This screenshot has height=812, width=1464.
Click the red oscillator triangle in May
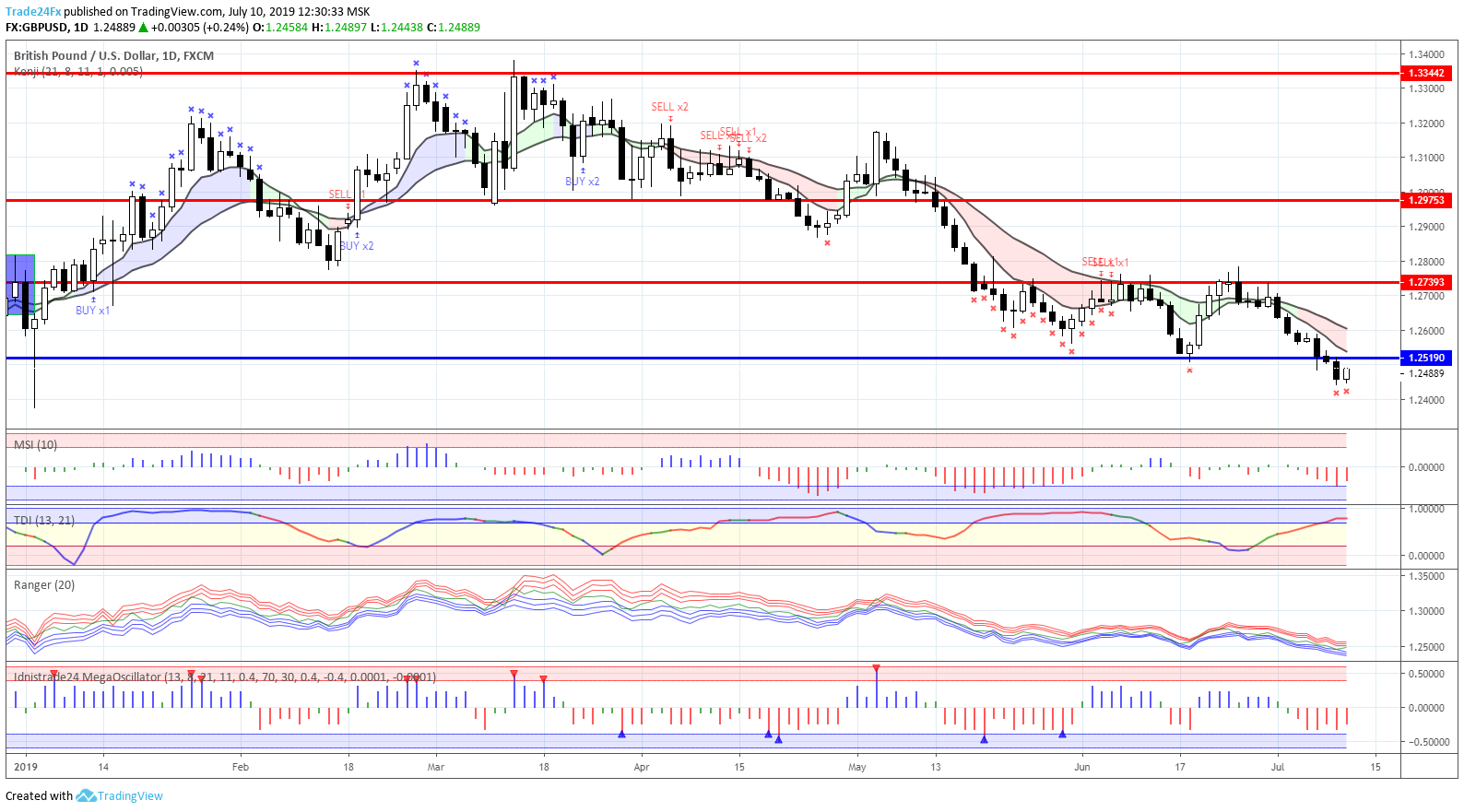click(876, 667)
